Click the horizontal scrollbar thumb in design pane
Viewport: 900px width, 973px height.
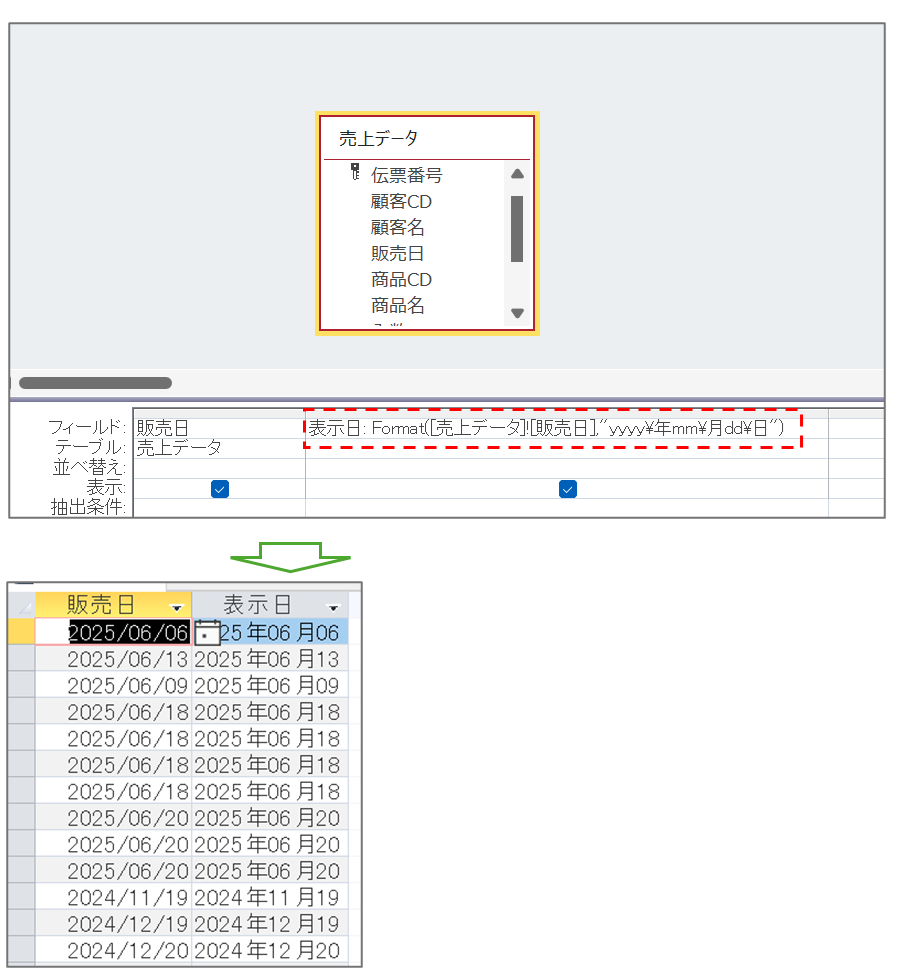coord(95,383)
